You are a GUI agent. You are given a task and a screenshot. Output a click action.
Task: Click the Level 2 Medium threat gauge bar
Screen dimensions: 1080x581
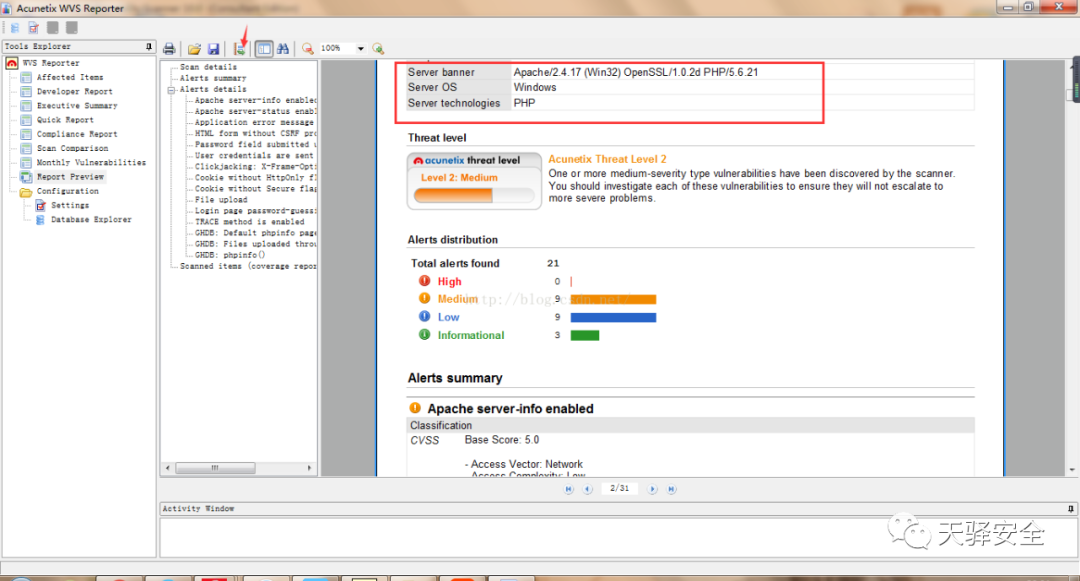coord(473,196)
